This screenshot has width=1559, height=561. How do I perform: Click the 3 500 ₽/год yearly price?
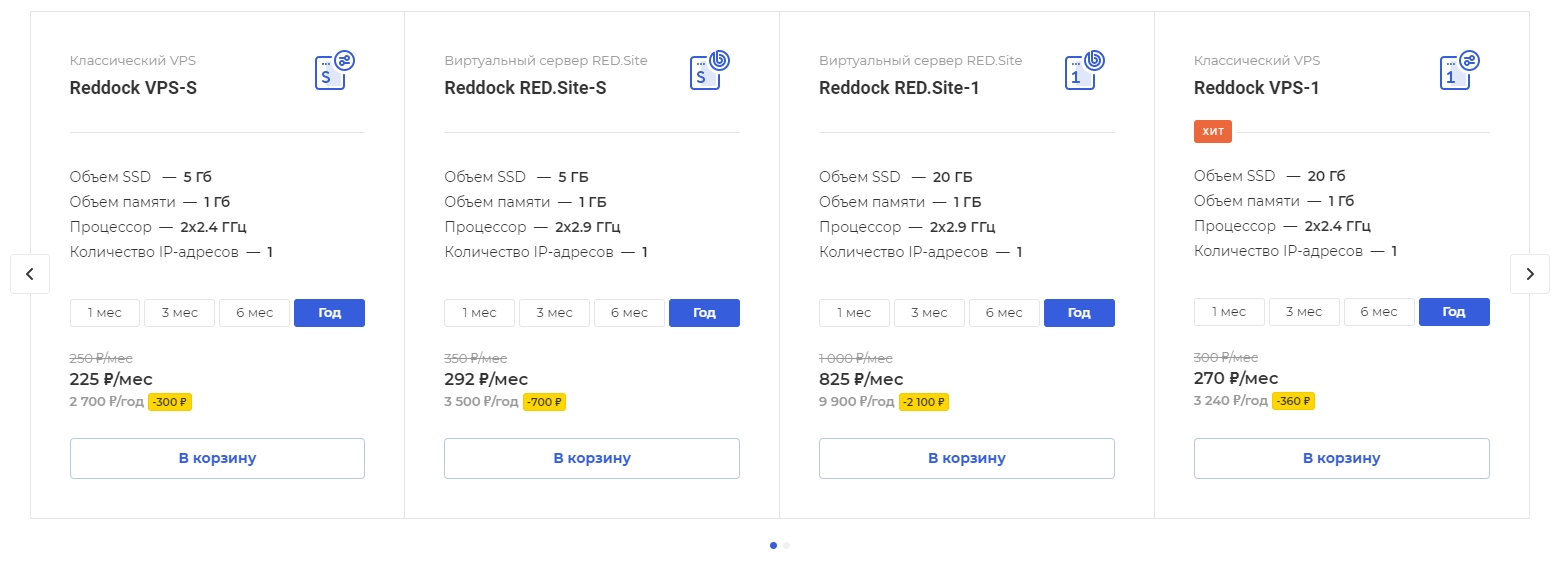point(482,402)
